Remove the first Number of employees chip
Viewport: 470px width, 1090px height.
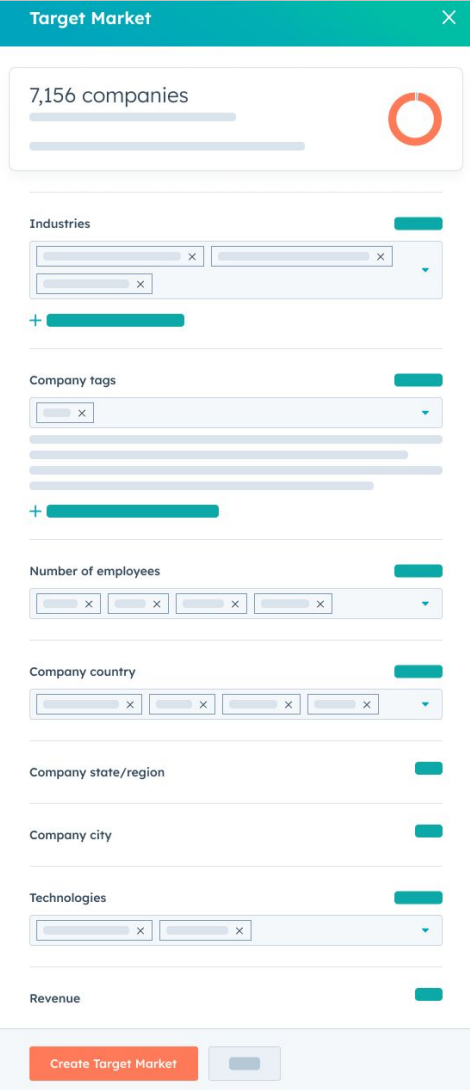(89, 604)
